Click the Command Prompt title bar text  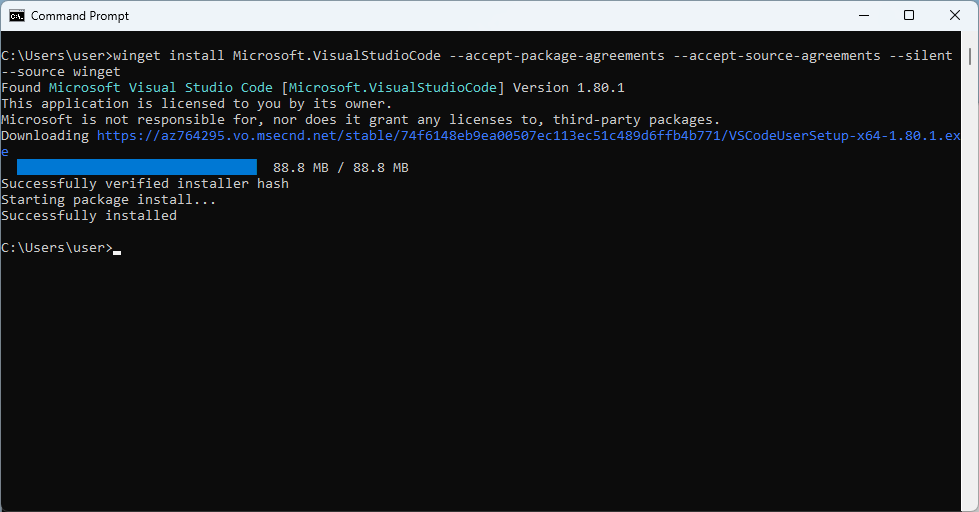click(80, 16)
